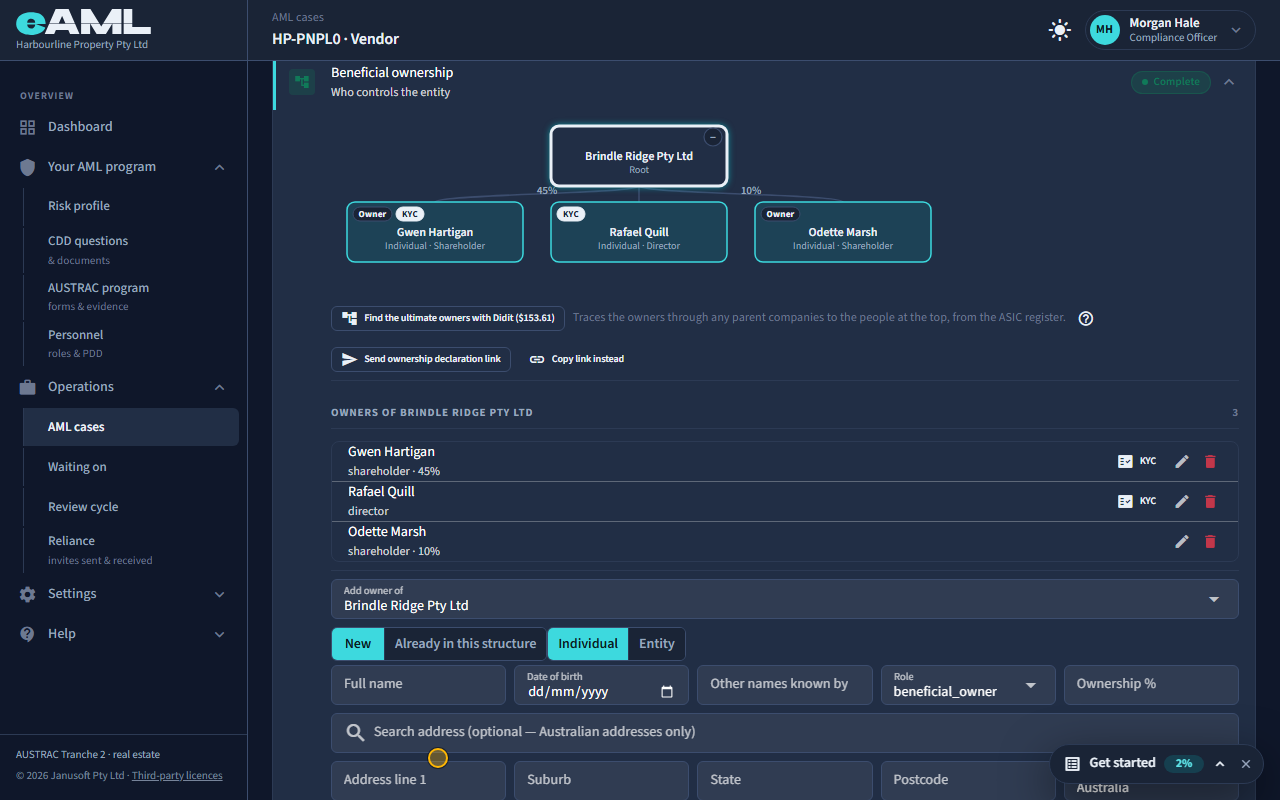Collapse Operations sidebar group
1280x800 pixels.
coord(220,387)
